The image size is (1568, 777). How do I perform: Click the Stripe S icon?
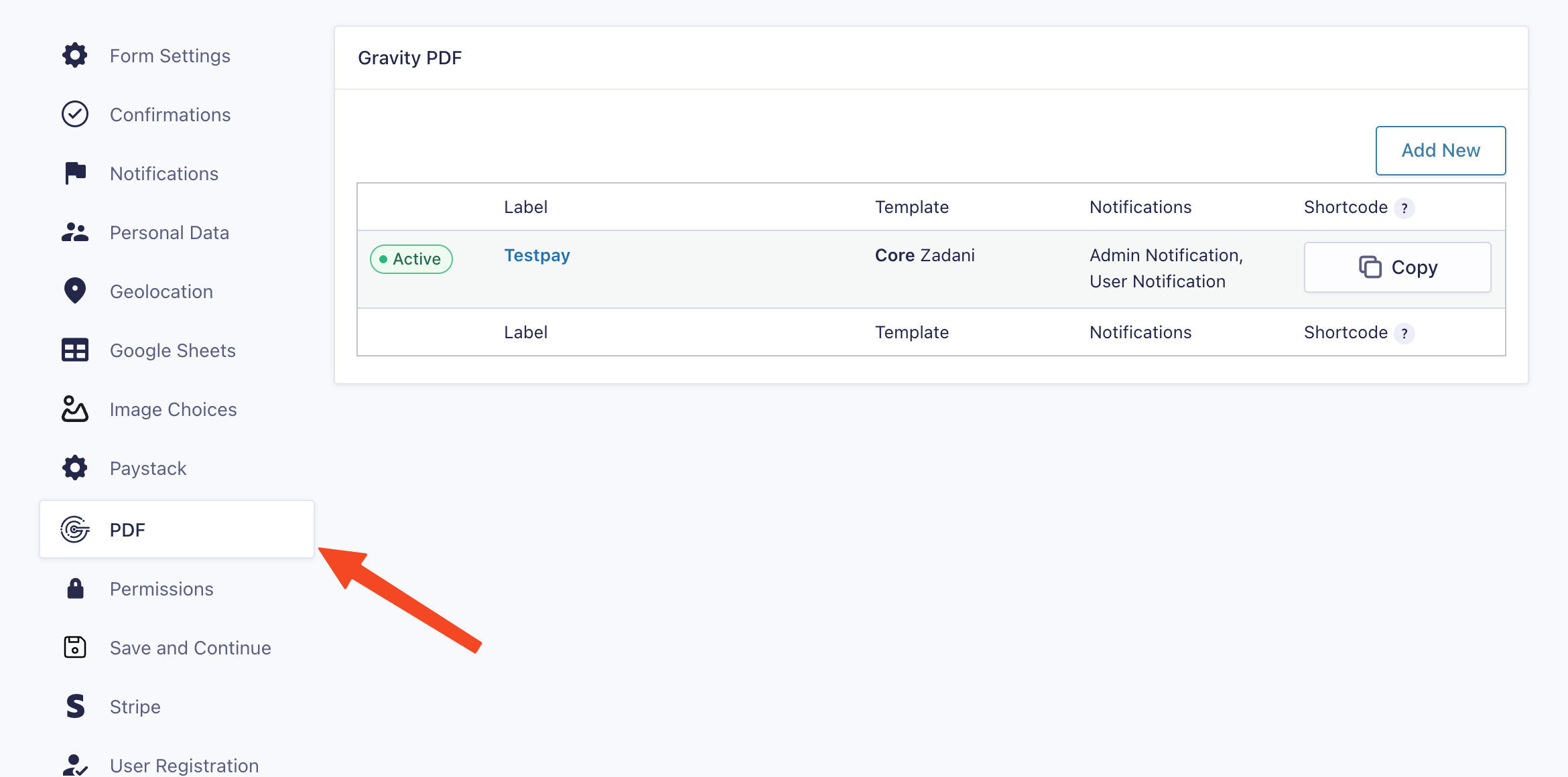point(75,707)
